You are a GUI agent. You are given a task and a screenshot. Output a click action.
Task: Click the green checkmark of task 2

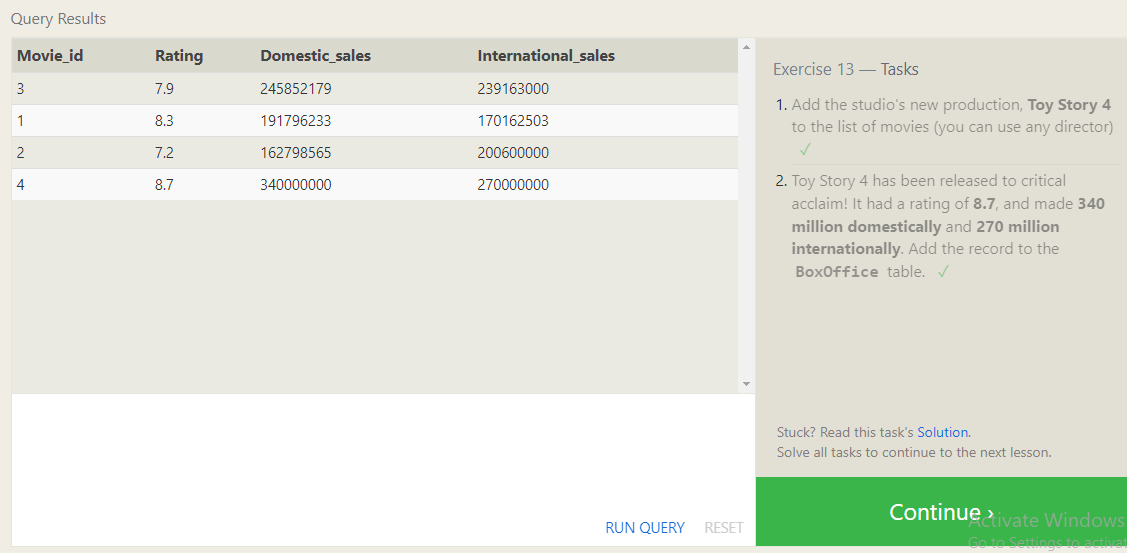944,271
